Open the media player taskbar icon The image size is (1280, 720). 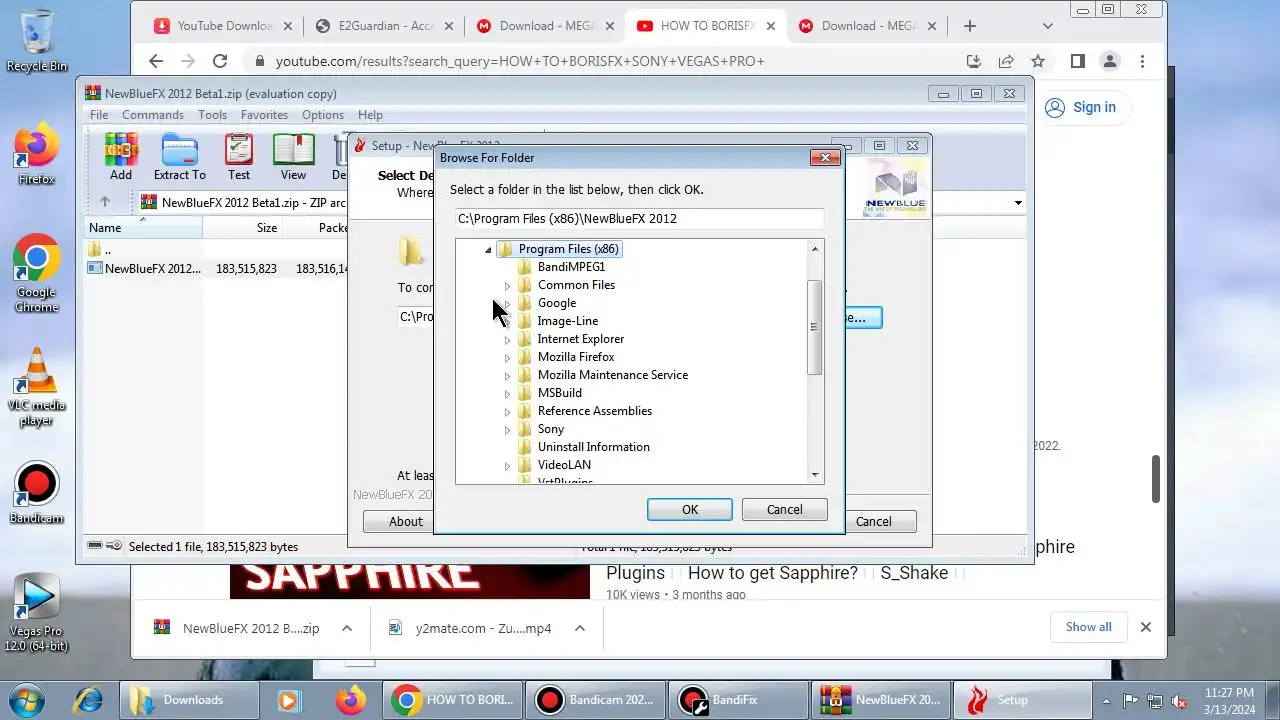288,700
